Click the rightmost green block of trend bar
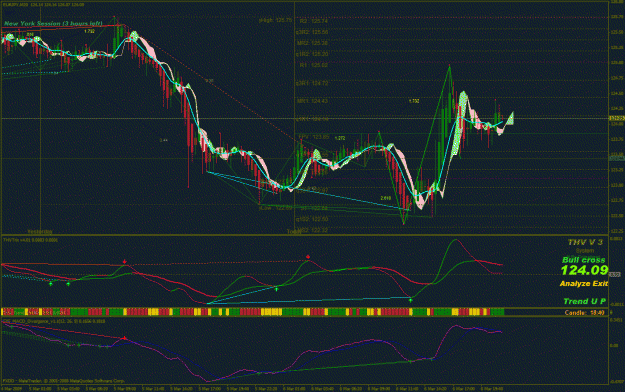This screenshot has width=625, height=392. pos(497,312)
